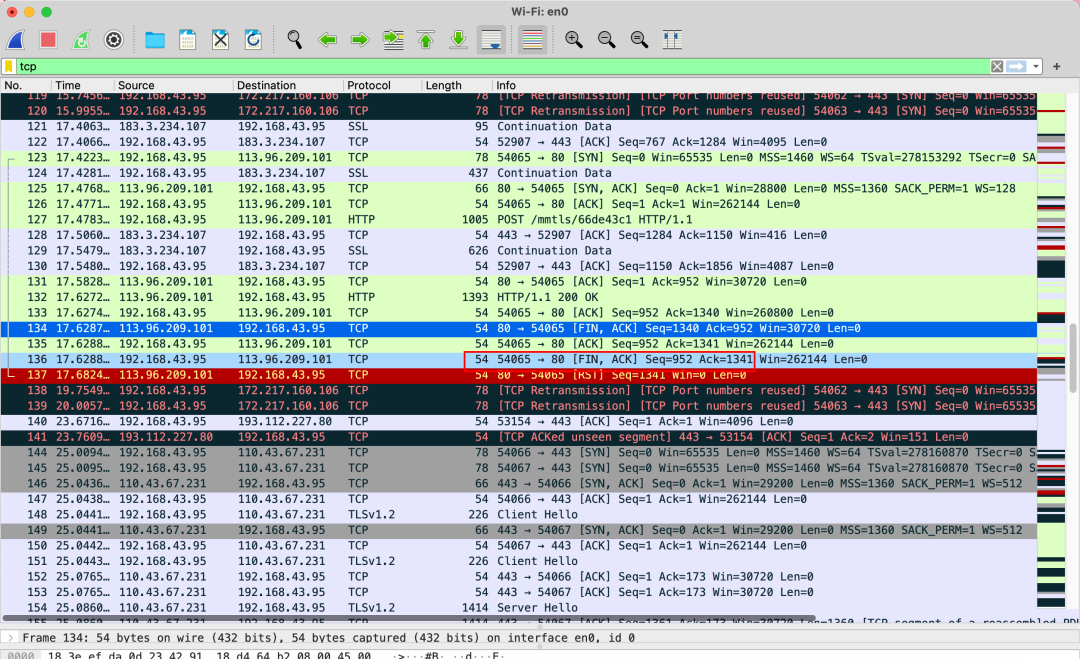
Task: Go back in packet history
Action: pos(327,40)
